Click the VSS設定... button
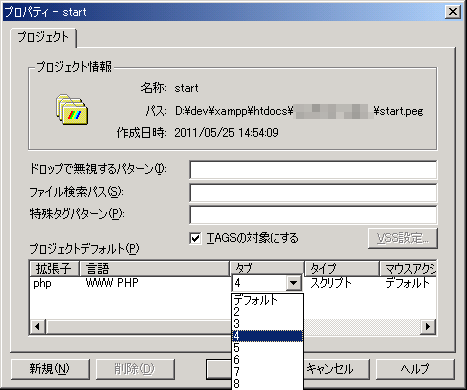This screenshot has width=467, height=390. [403, 238]
